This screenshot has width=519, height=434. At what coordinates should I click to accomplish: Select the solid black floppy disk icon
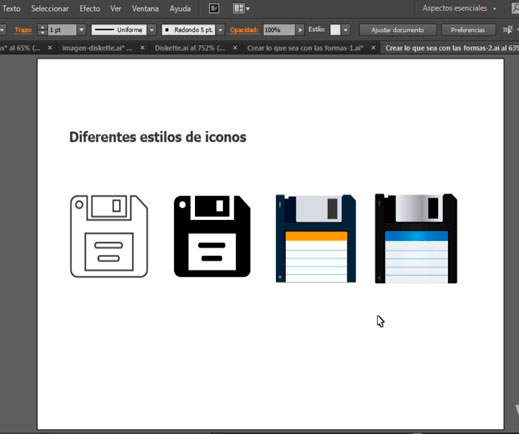coord(212,236)
